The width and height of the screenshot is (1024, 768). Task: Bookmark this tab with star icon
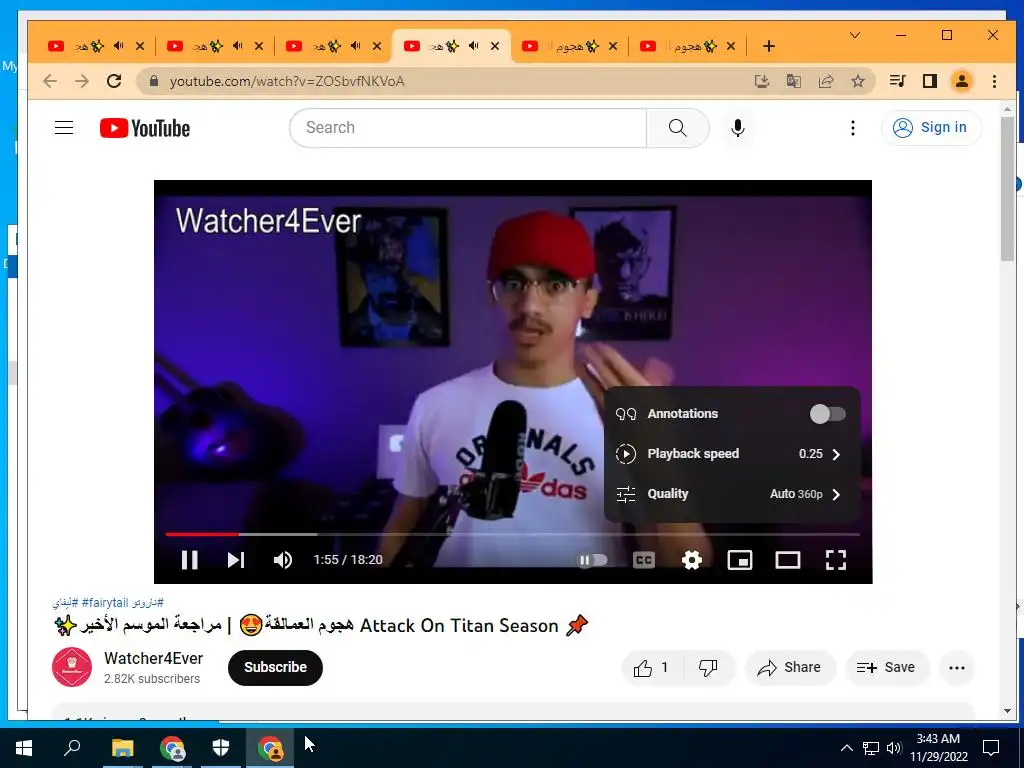(x=857, y=81)
